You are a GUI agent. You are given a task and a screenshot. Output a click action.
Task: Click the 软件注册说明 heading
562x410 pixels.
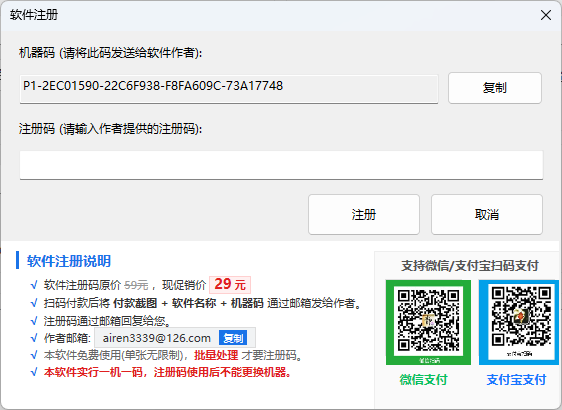69,261
